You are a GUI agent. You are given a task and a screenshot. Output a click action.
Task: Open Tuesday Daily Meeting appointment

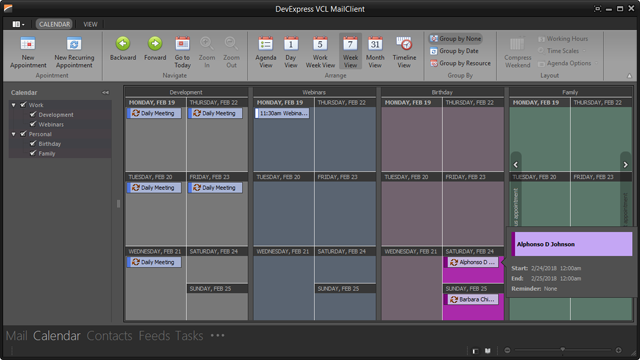coord(154,188)
